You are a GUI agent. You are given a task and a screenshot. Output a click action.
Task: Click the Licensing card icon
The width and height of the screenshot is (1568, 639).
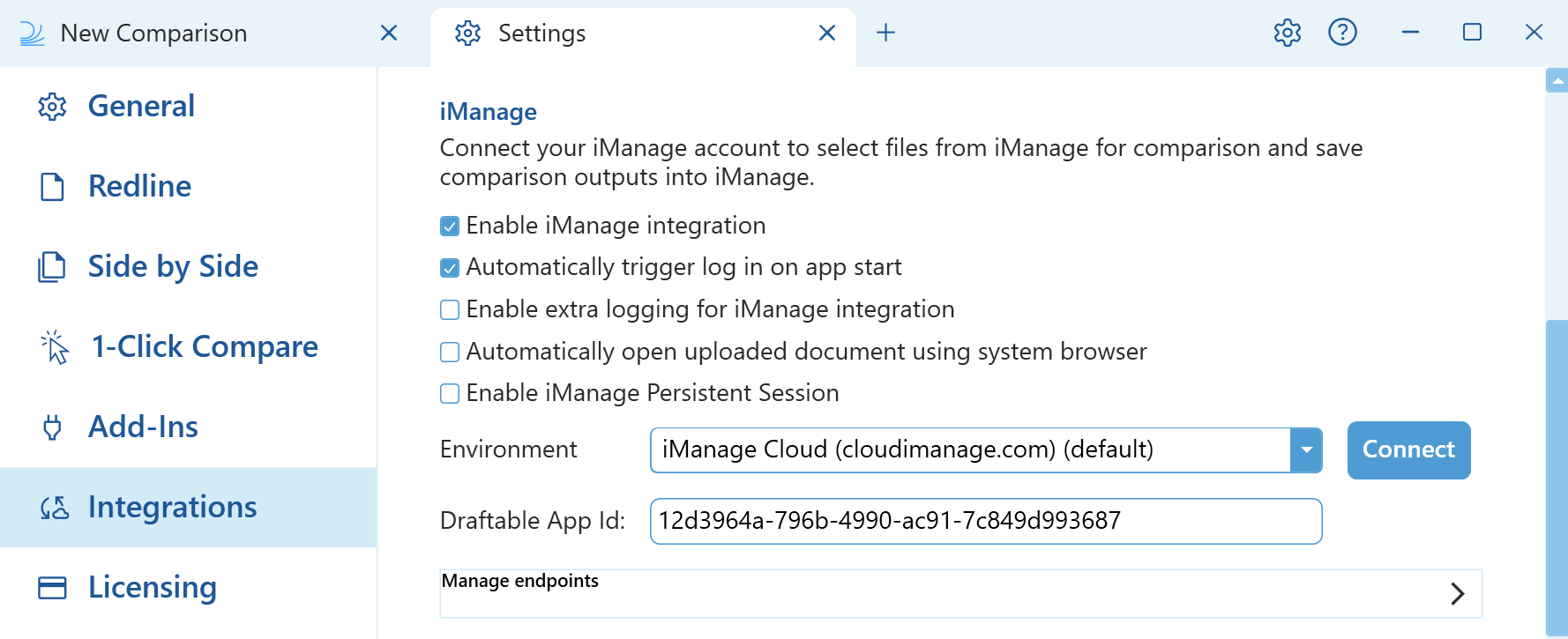pos(52,588)
